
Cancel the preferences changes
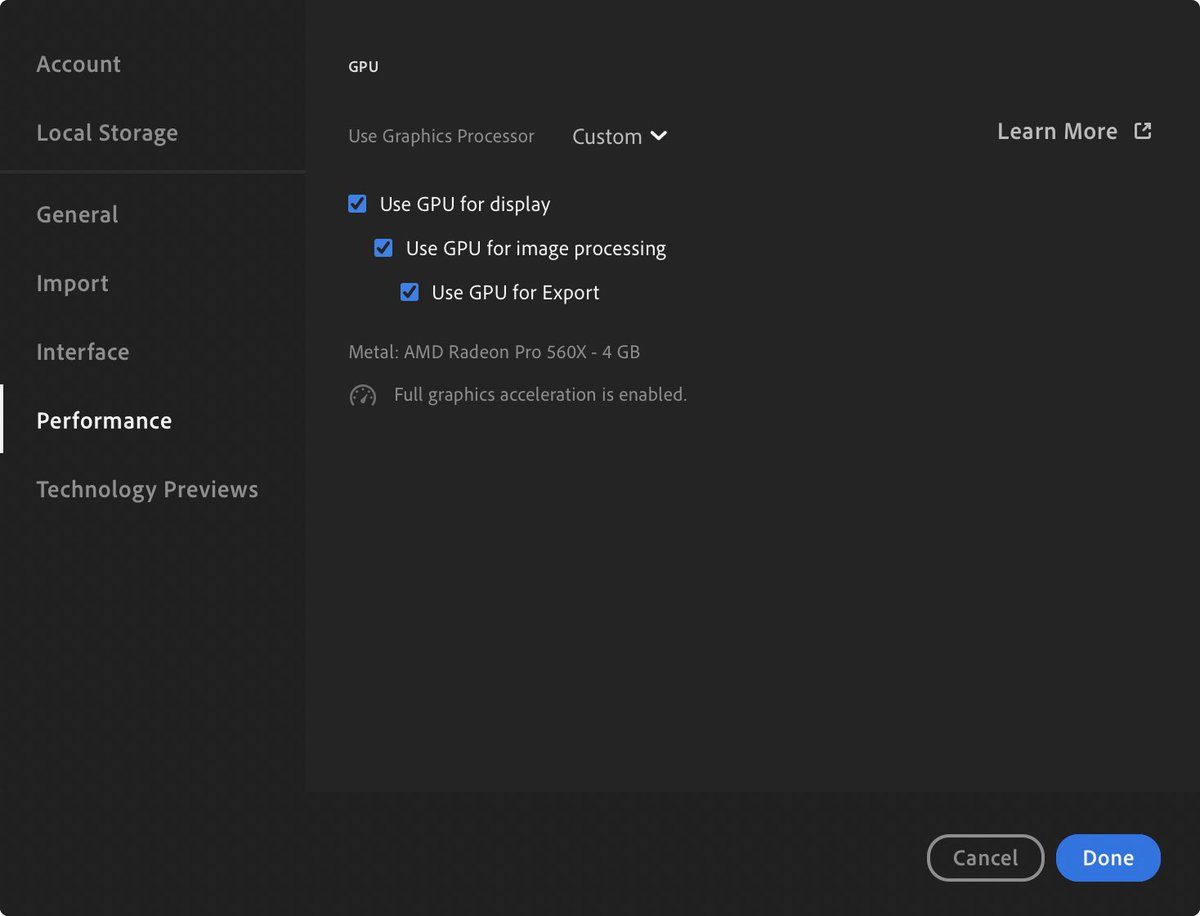[985, 857]
